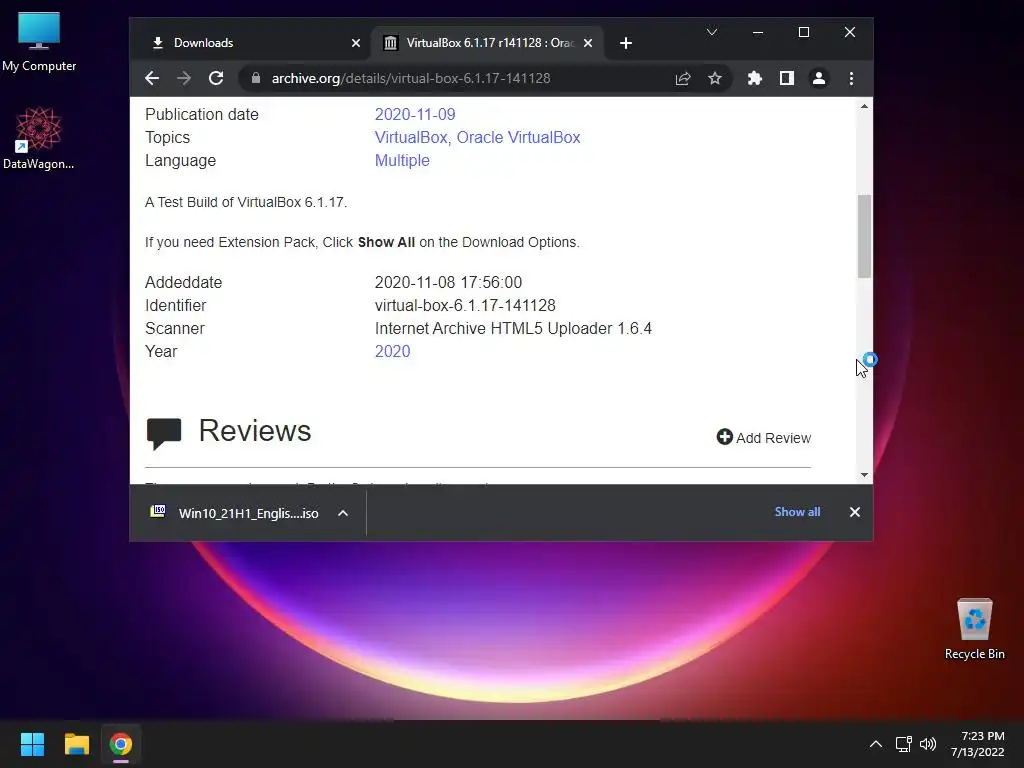Click the bold Show All text

[x=386, y=242]
